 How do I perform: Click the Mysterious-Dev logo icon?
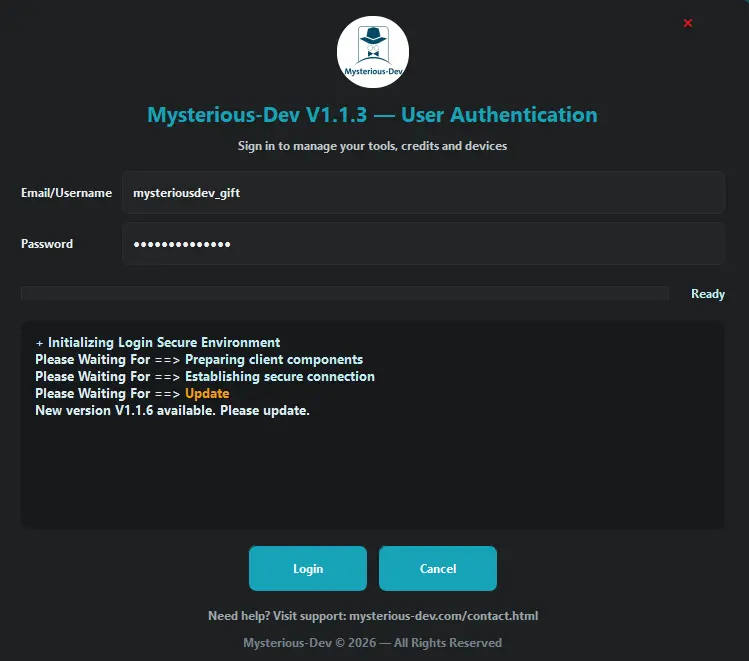pyautogui.click(x=373, y=52)
